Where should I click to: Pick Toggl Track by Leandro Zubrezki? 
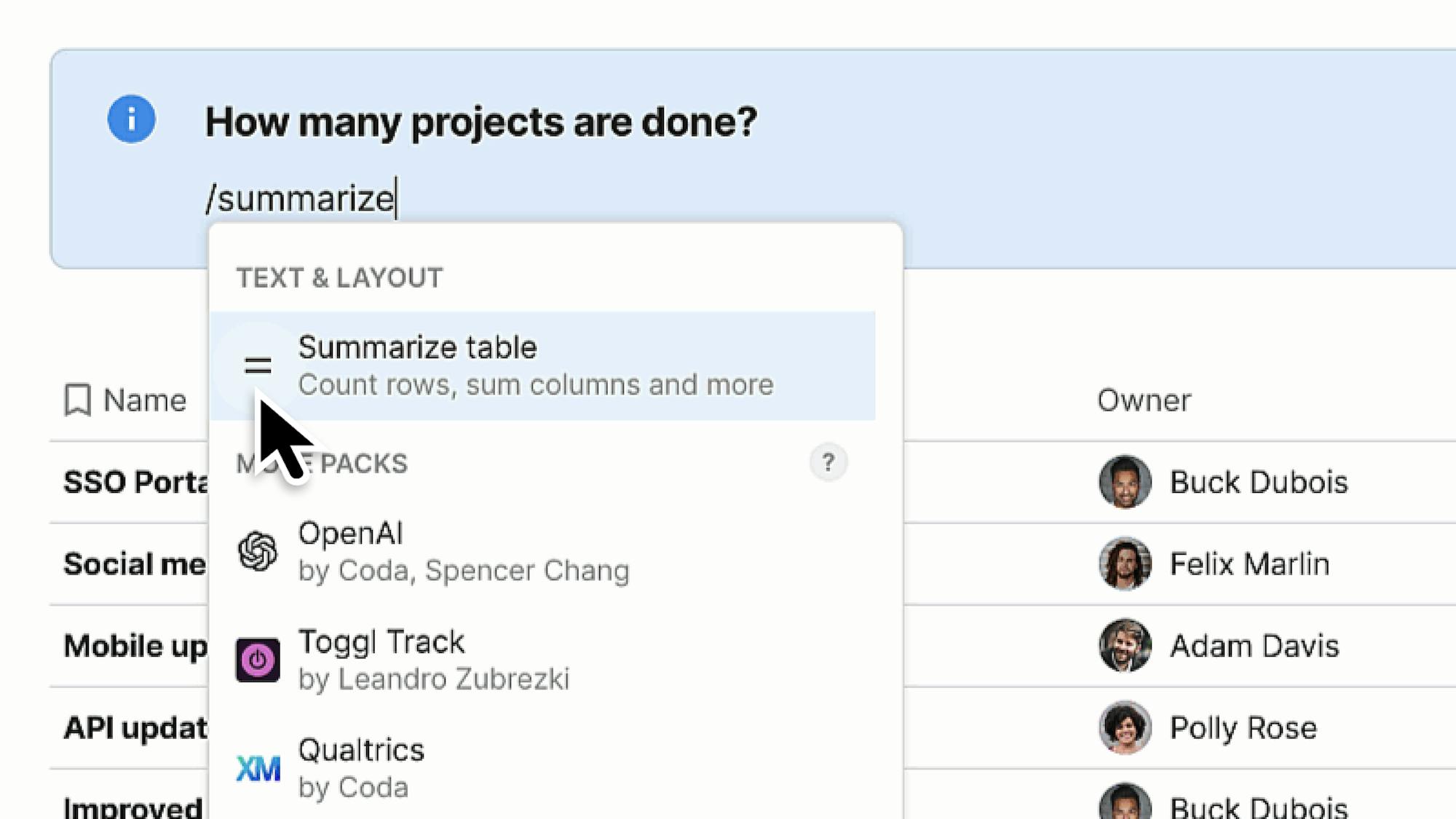tap(434, 660)
